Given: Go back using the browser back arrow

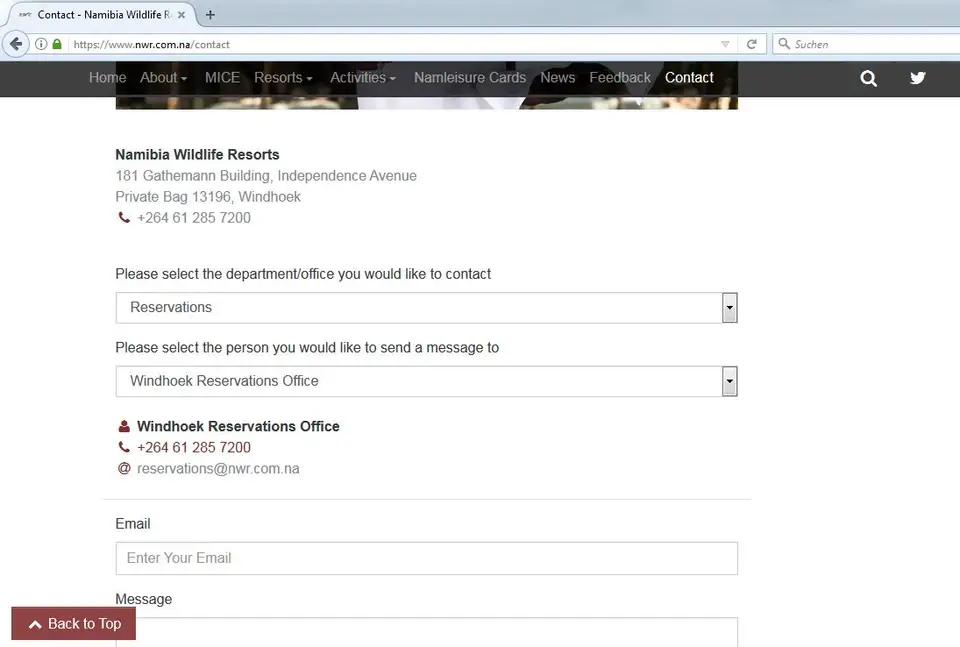Looking at the screenshot, I should 16,44.
